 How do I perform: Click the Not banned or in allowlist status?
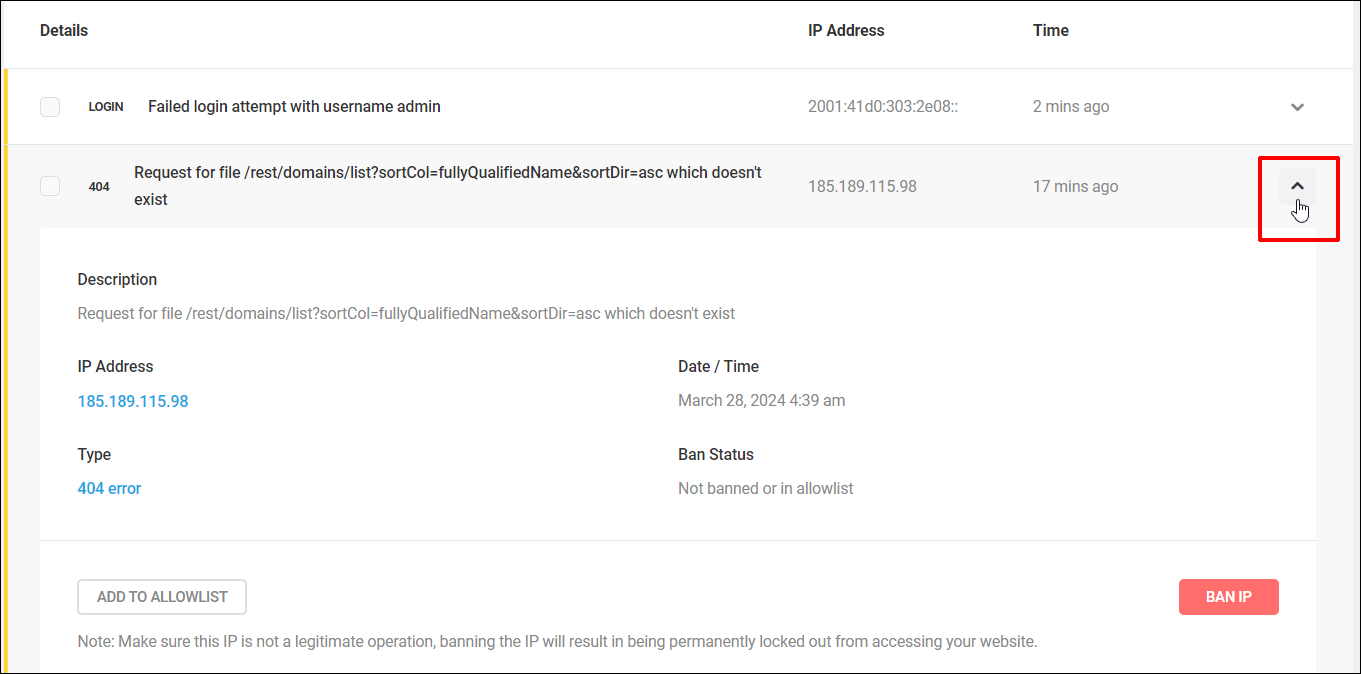[x=766, y=489]
